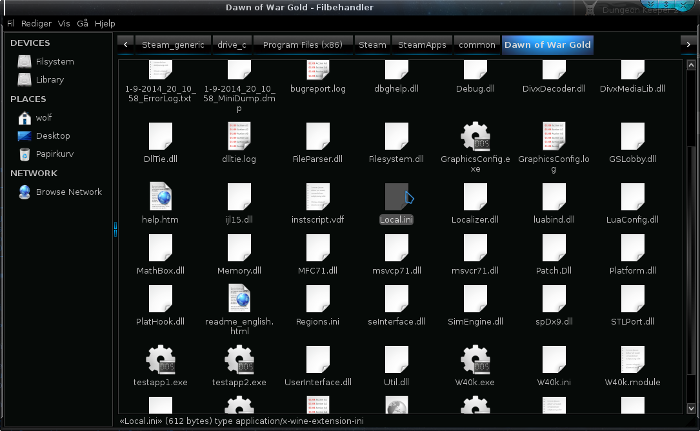Select GSLobby.dll file icon
This screenshot has height=431, width=700.
point(633,136)
